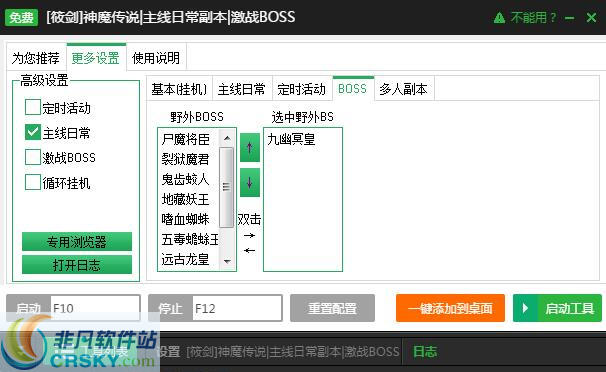Click the start hotkey field showing F10

[x=95, y=308]
